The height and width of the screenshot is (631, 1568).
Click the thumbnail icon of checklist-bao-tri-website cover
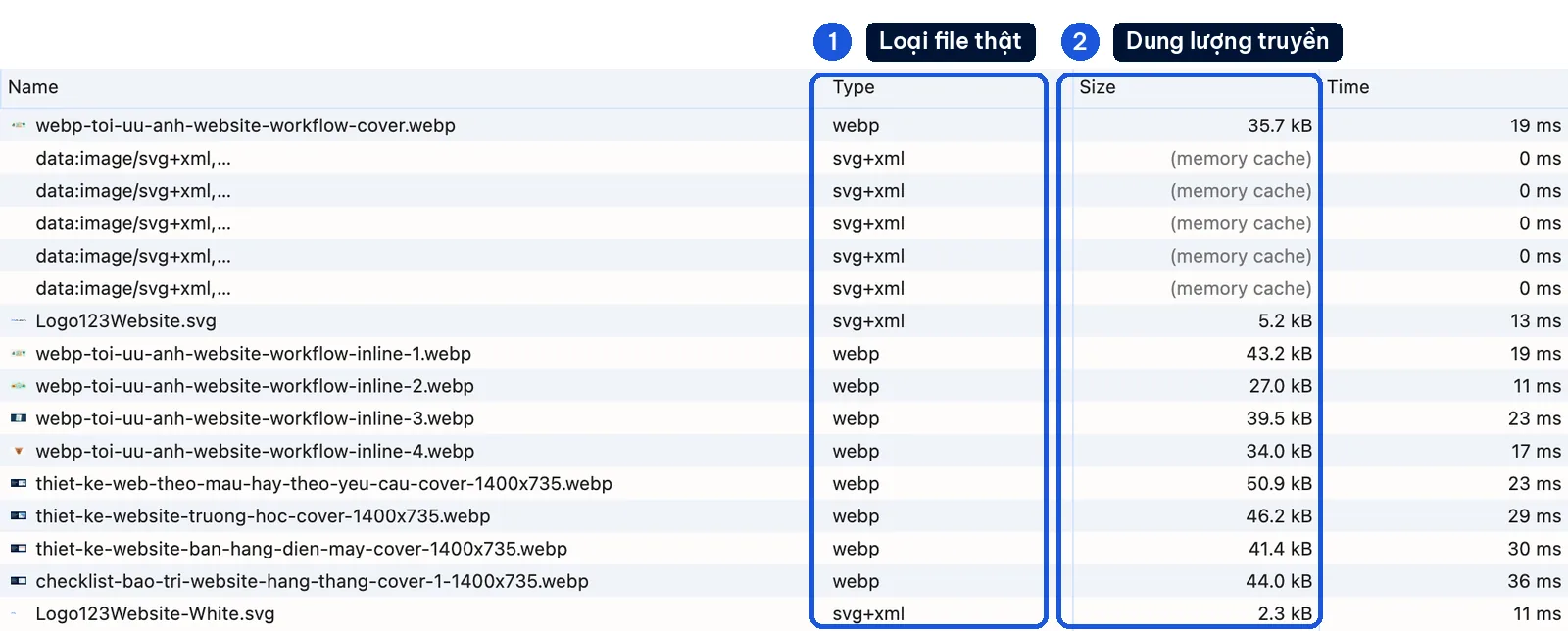tap(19, 581)
